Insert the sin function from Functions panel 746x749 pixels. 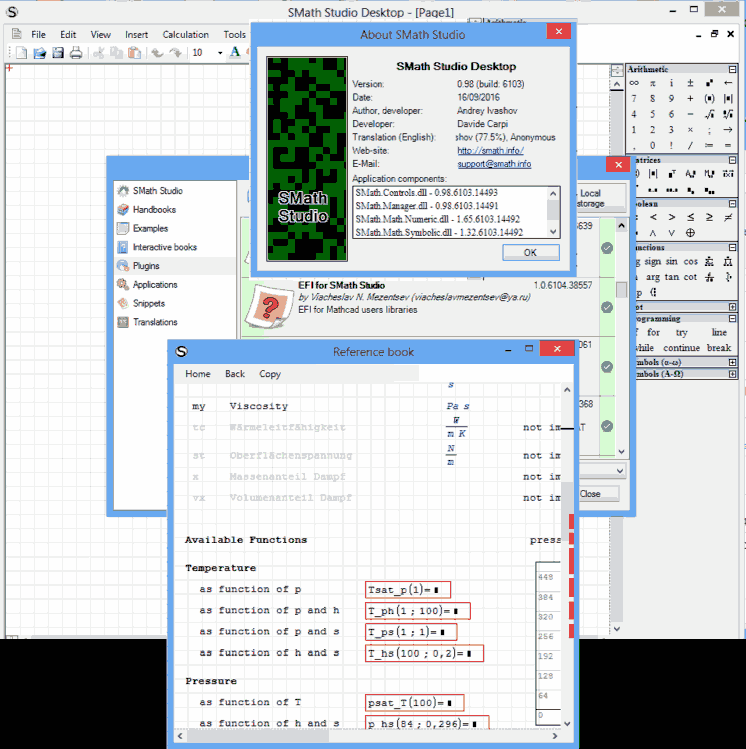click(671, 262)
